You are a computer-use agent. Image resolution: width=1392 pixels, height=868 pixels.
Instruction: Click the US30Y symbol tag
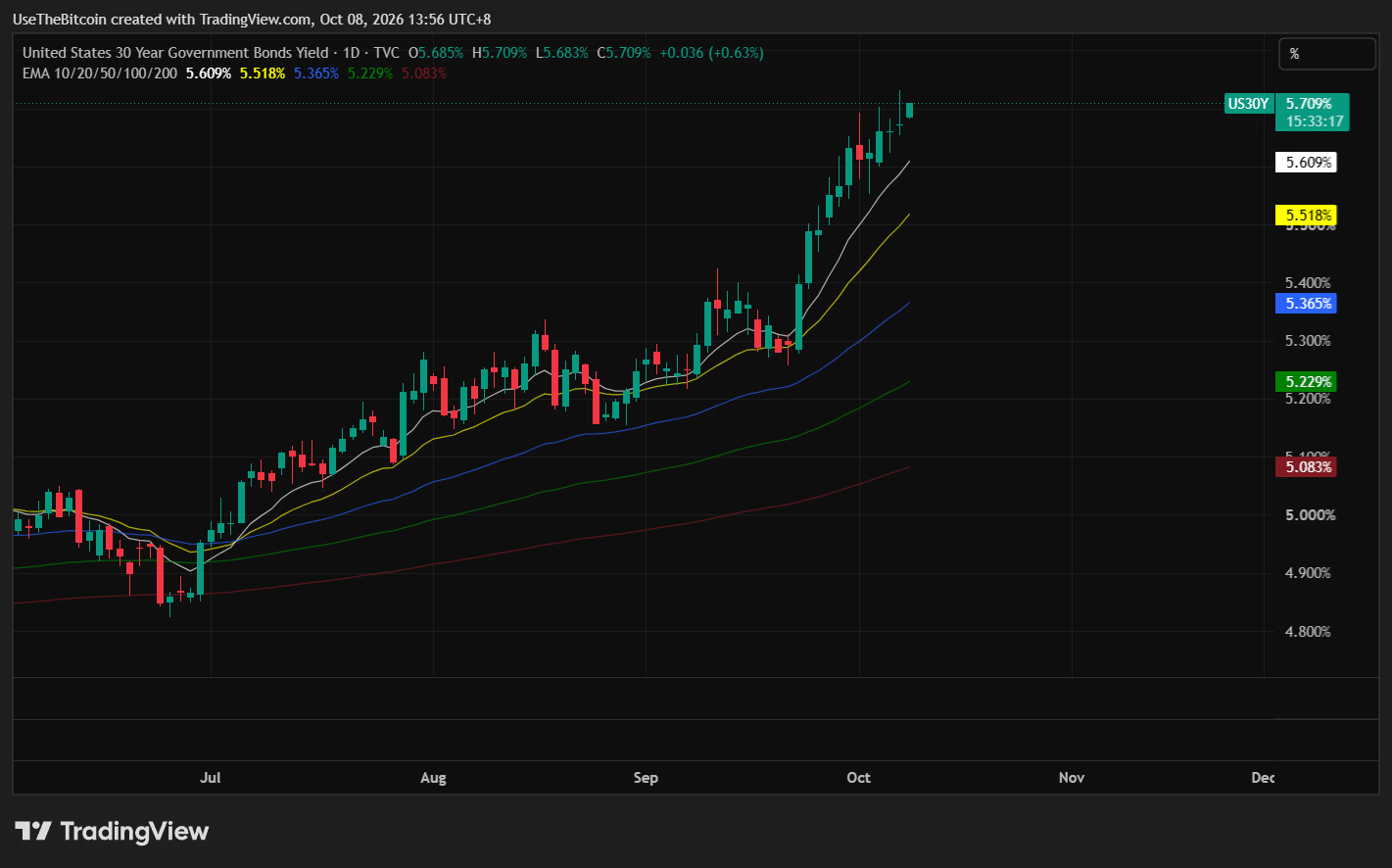tap(1248, 104)
